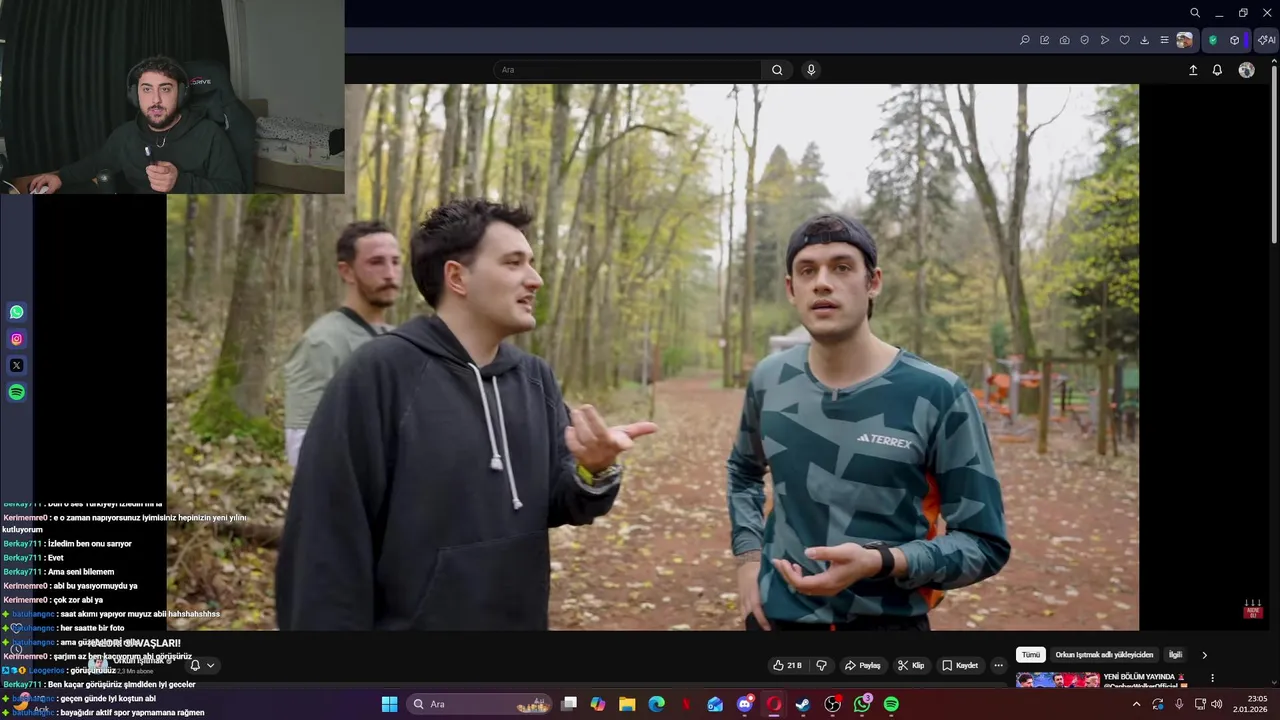Image resolution: width=1280 pixels, height=720 pixels.
Task: Open the extensions cube icon
Action: pos(1235,40)
